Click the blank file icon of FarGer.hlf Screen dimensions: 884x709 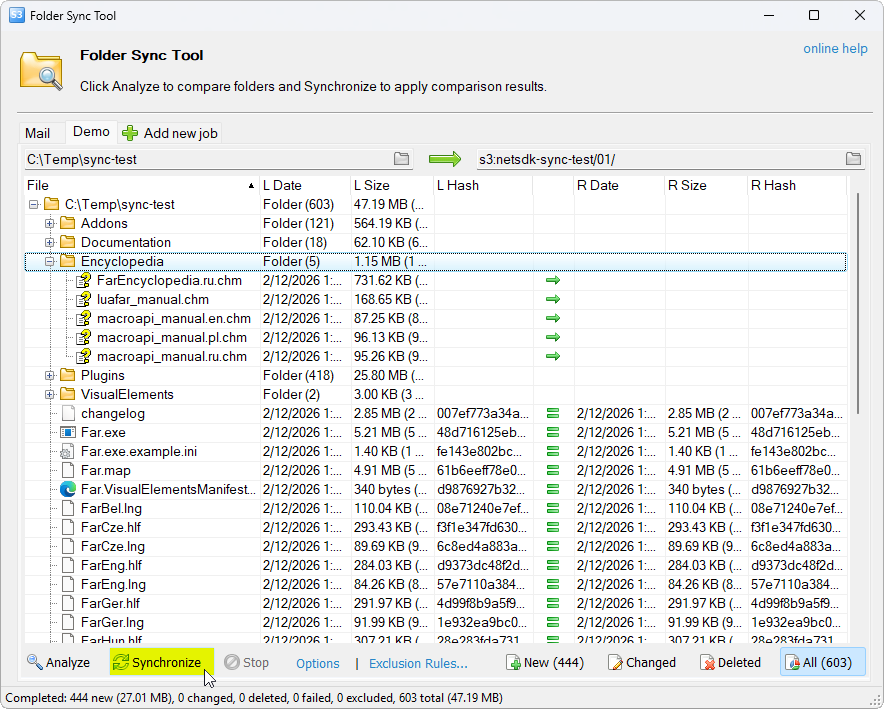click(x=68, y=604)
